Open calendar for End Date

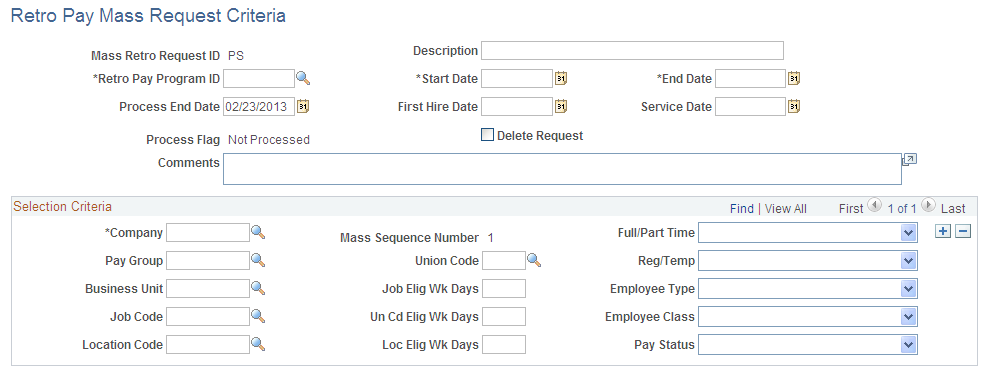(x=794, y=78)
